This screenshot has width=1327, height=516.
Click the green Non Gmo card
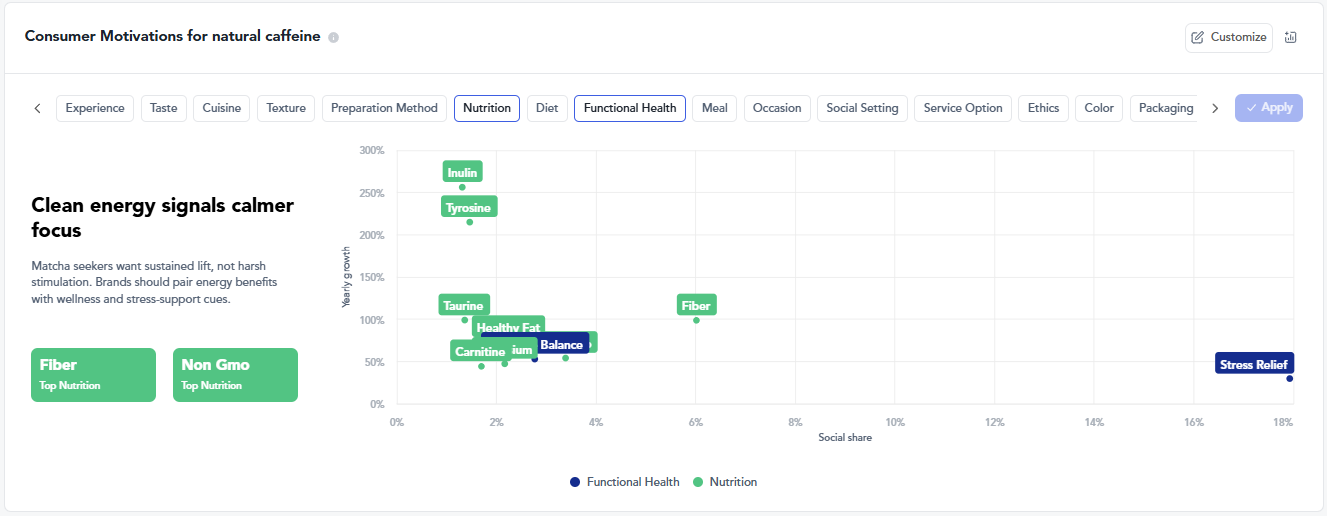[235, 374]
